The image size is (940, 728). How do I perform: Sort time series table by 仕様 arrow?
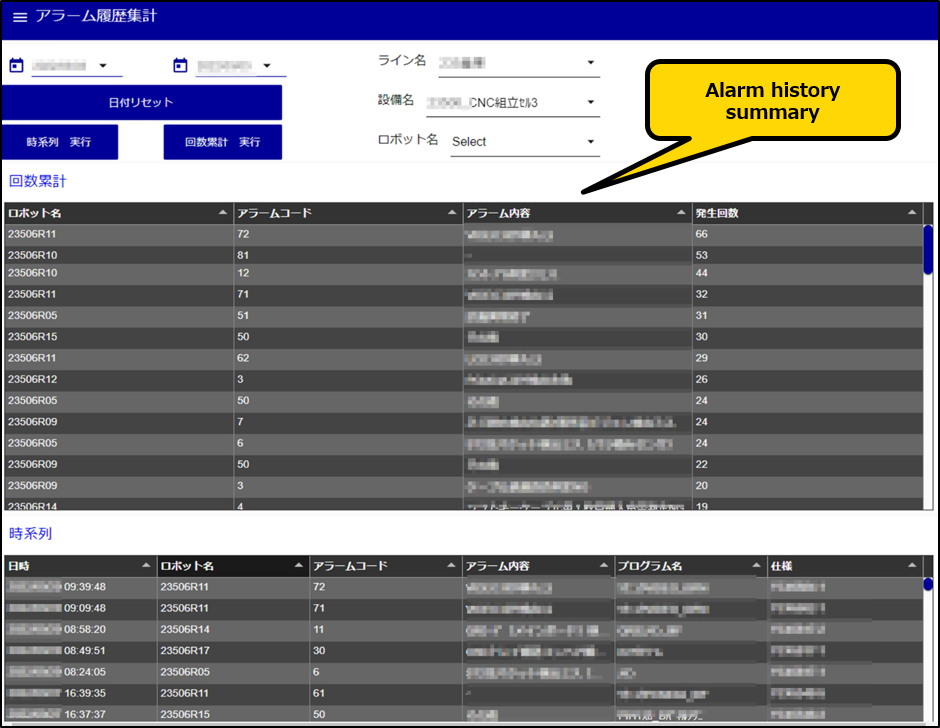point(911,566)
